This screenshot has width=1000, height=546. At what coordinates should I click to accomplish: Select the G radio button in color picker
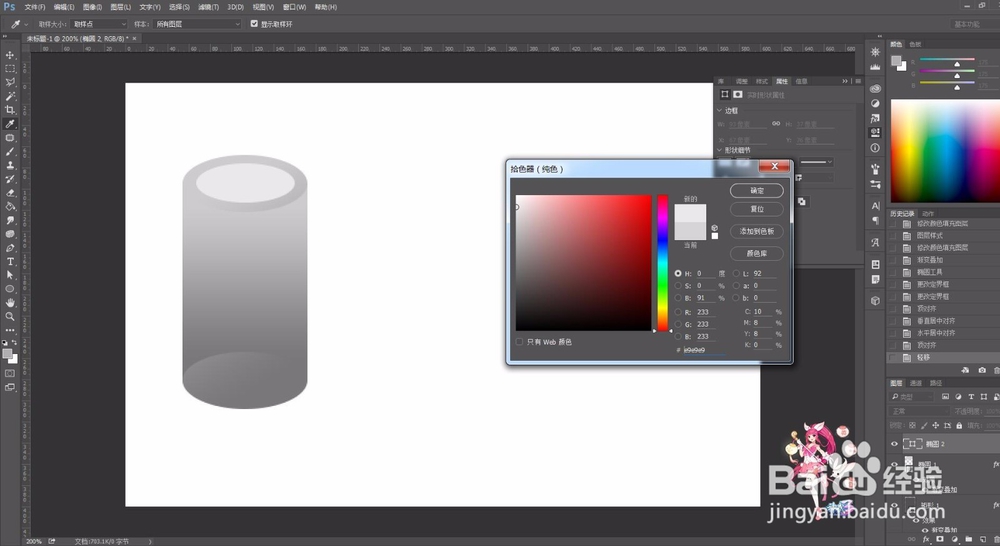[678, 324]
